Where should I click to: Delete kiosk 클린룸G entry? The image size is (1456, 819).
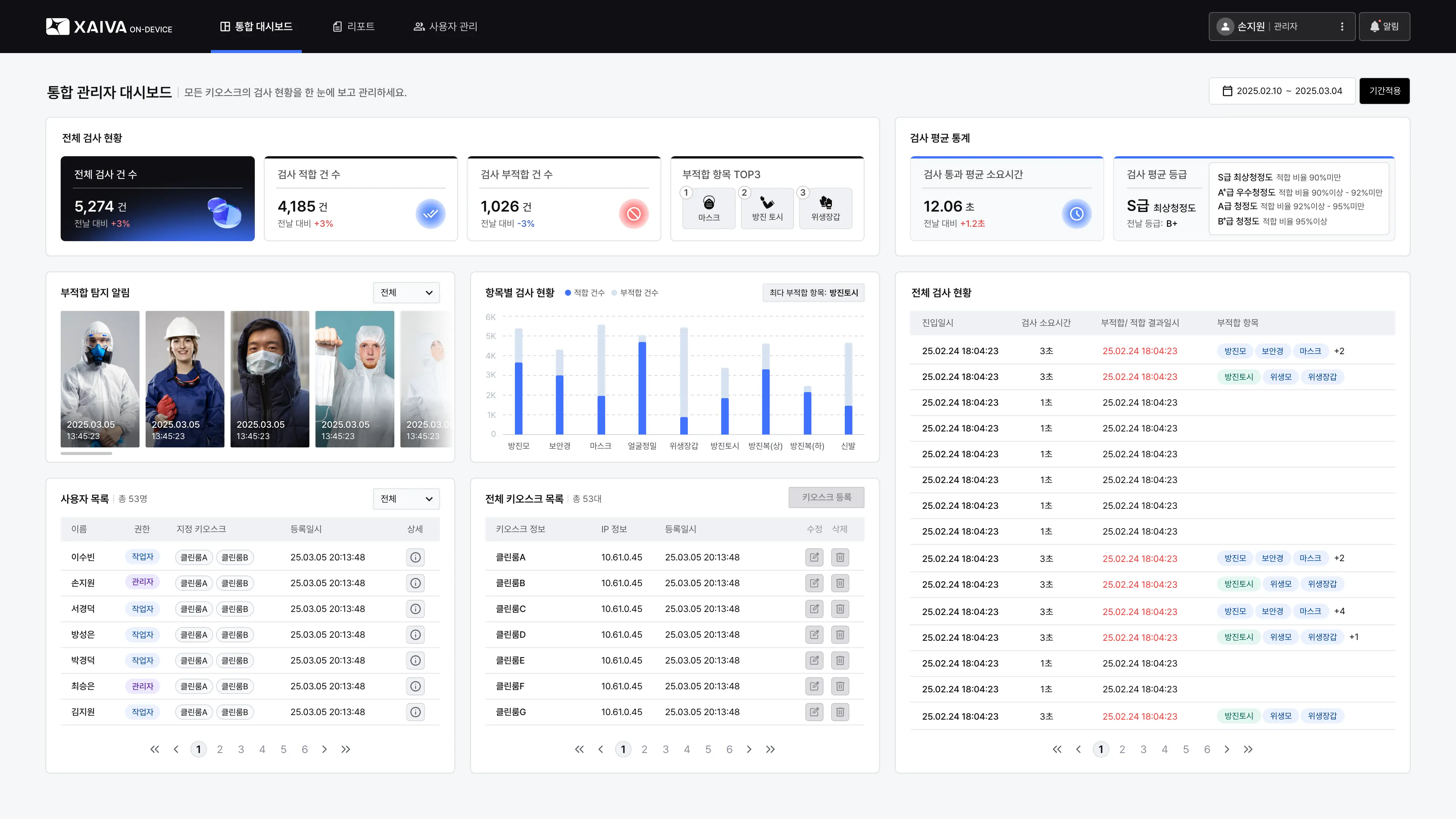pos(840,712)
